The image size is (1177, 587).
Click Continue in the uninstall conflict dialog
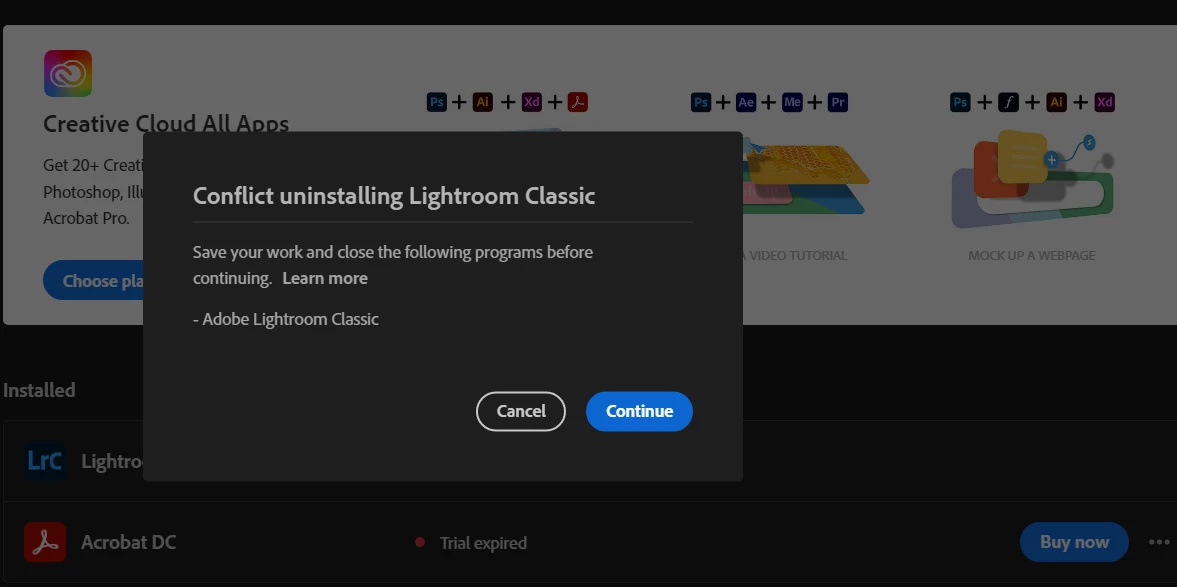pos(639,411)
